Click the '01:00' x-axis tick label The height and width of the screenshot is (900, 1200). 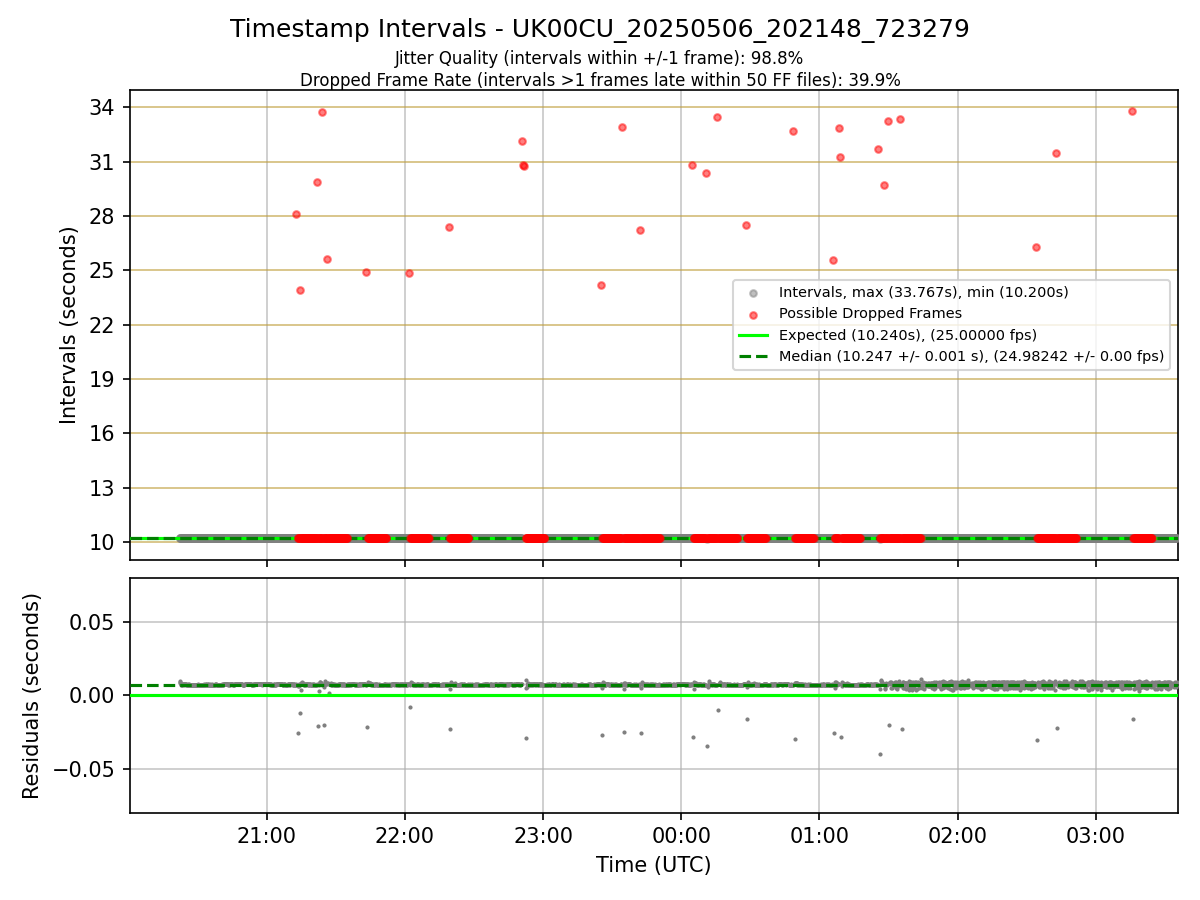(x=819, y=834)
